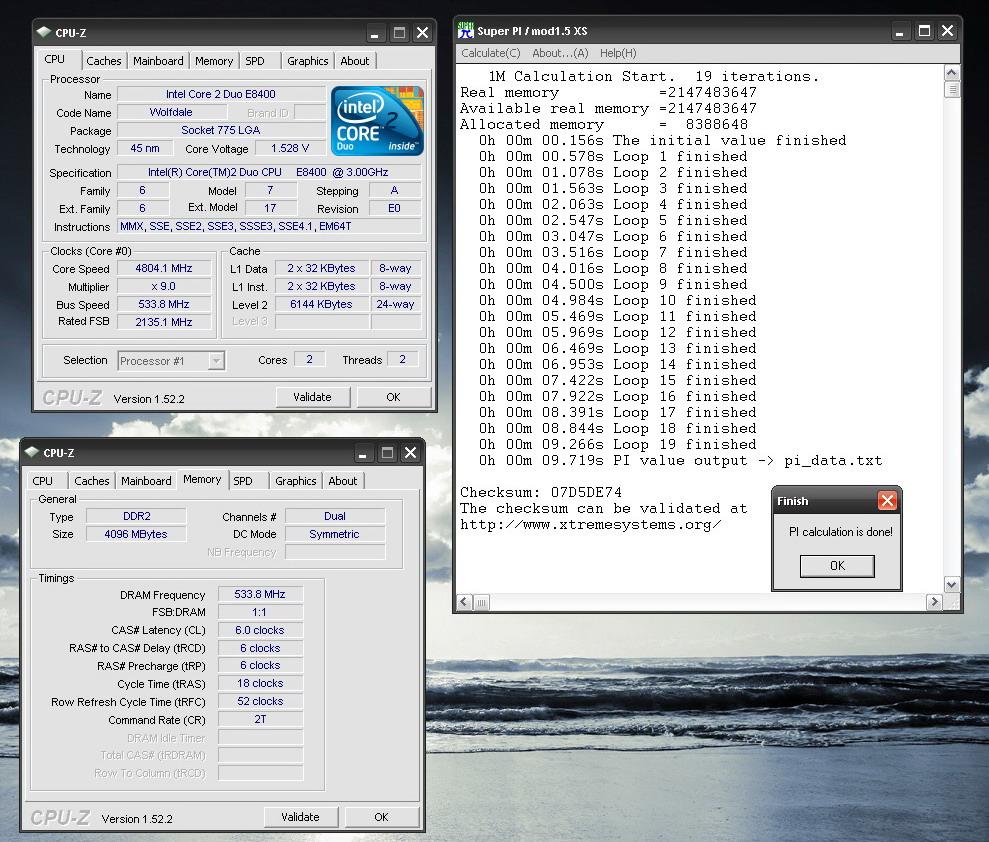Click the Super PI horizontal scrollbar right arrow
Viewport: 989px width, 842px height.
point(934,602)
